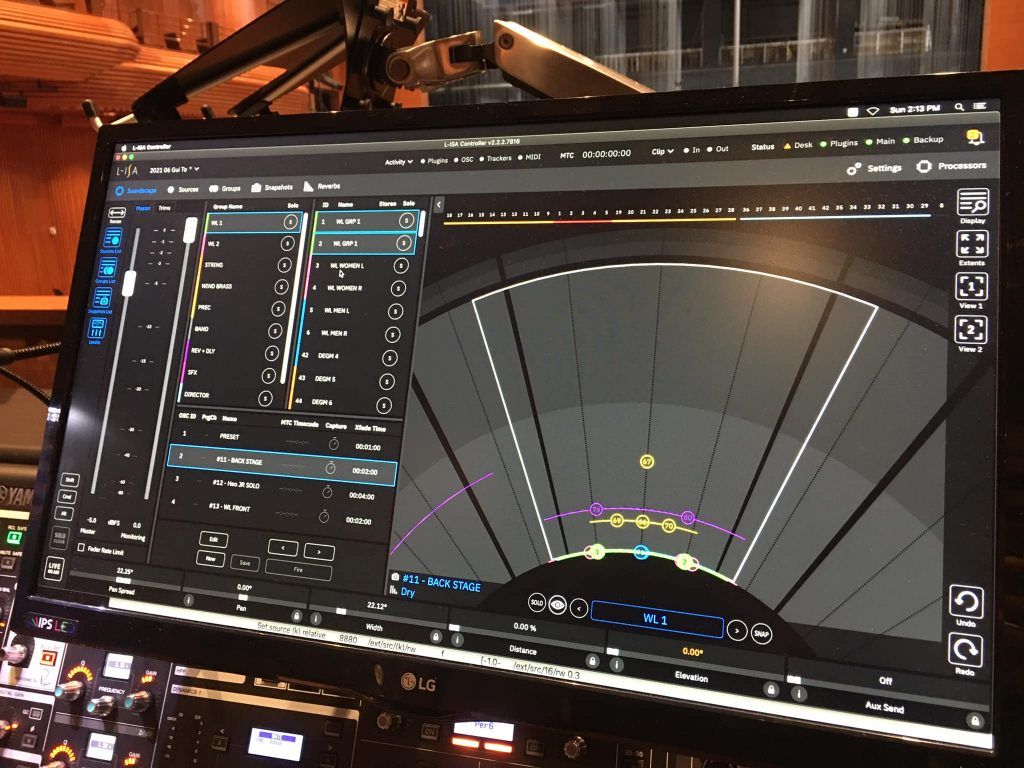Click the Monitoring fader handle
This screenshot has width=1024, height=768.
click(190, 229)
